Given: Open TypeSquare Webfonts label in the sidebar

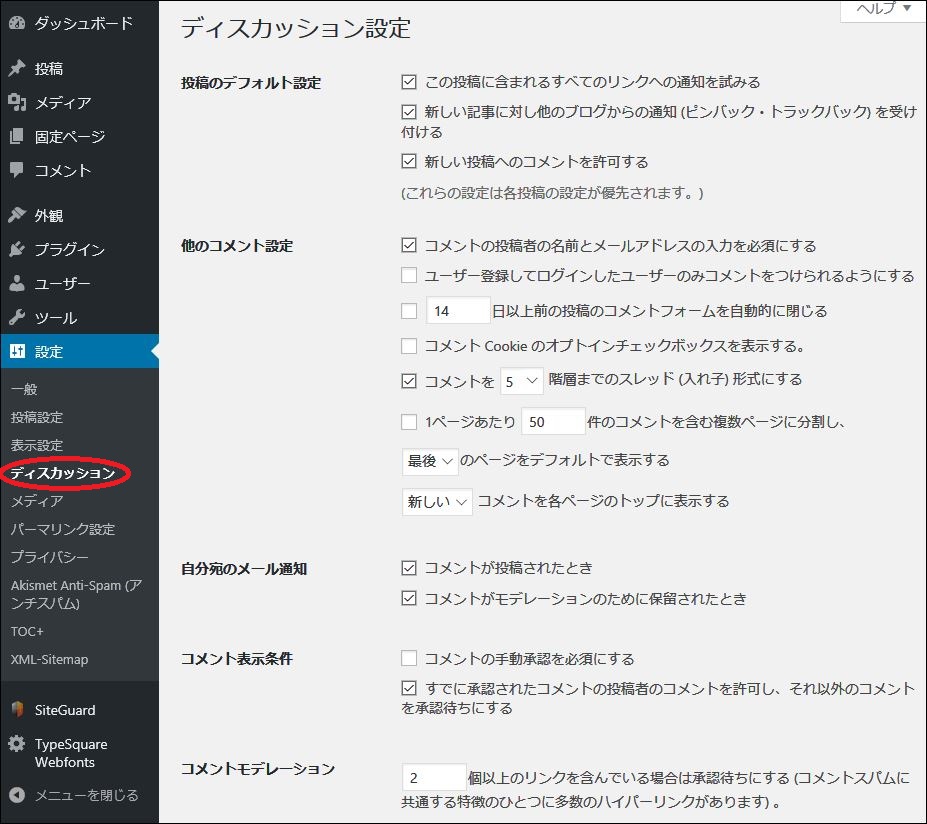Looking at the screenshot, I should 71,752.
